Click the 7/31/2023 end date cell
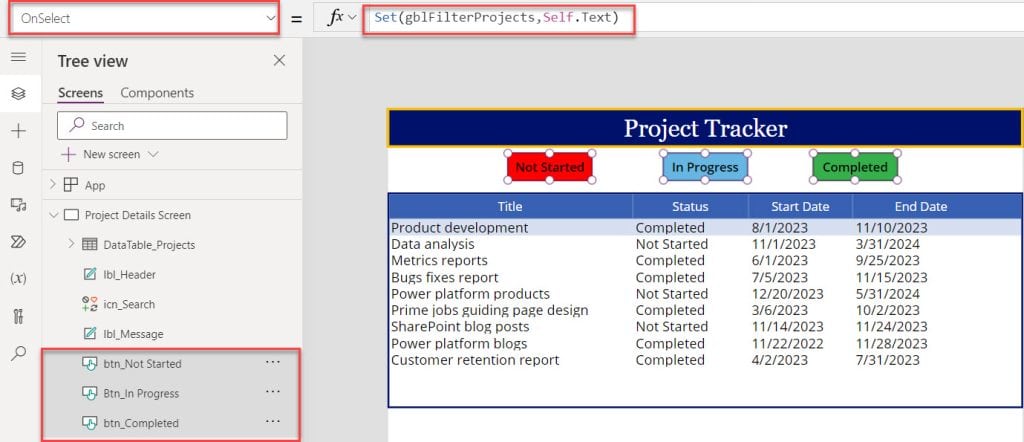This screenshot has height=442, width=1024. click(x=888, y=360)
